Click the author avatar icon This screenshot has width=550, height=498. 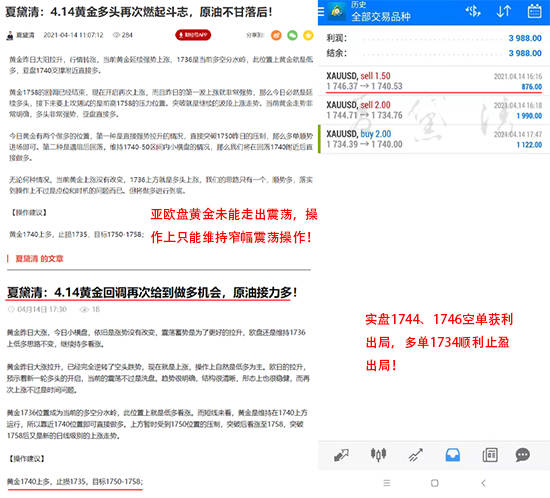pyautogui.click(x=10, y=35)
